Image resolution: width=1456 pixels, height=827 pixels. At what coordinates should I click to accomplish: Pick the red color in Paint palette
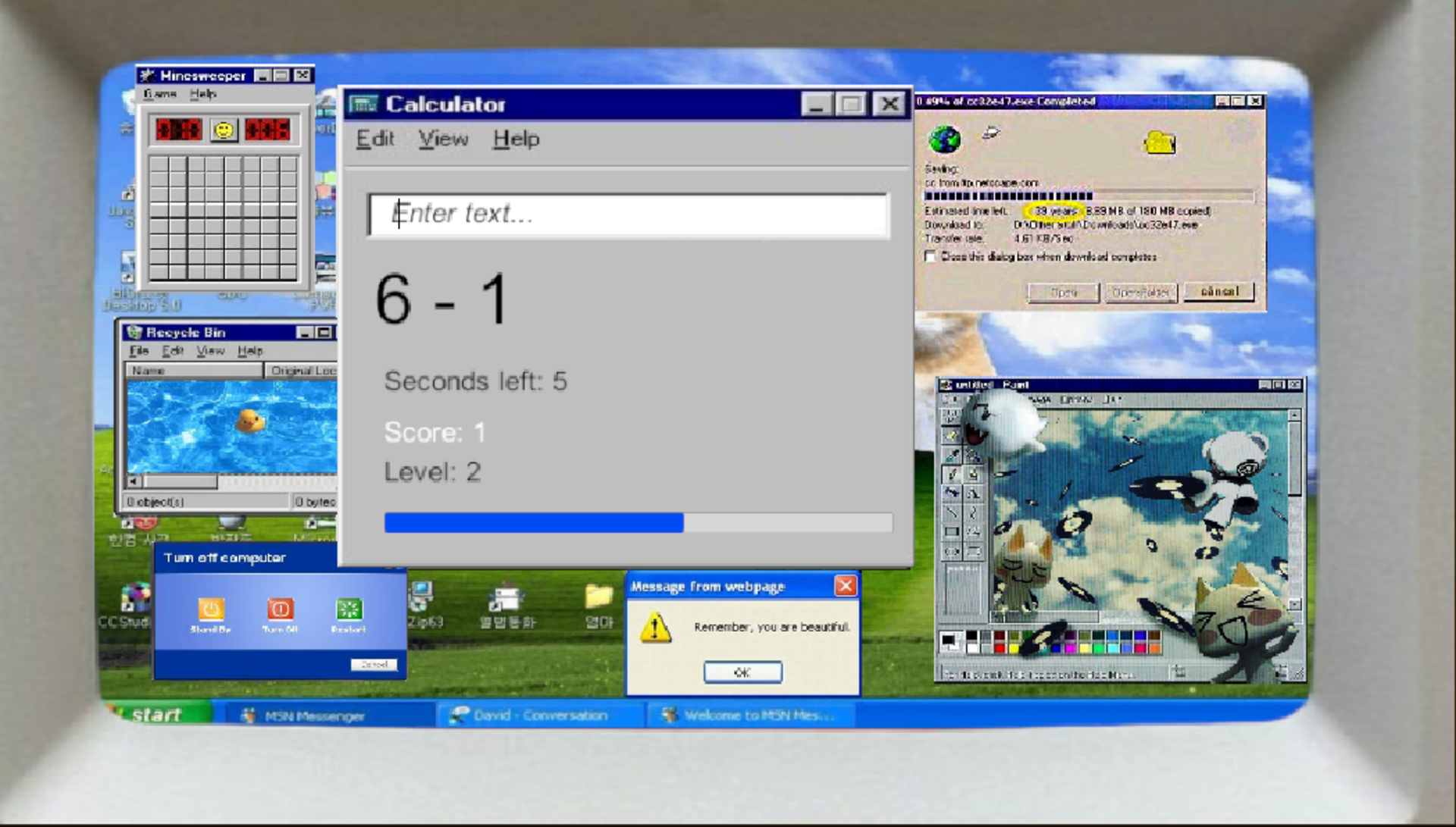(x=999, y=647)
